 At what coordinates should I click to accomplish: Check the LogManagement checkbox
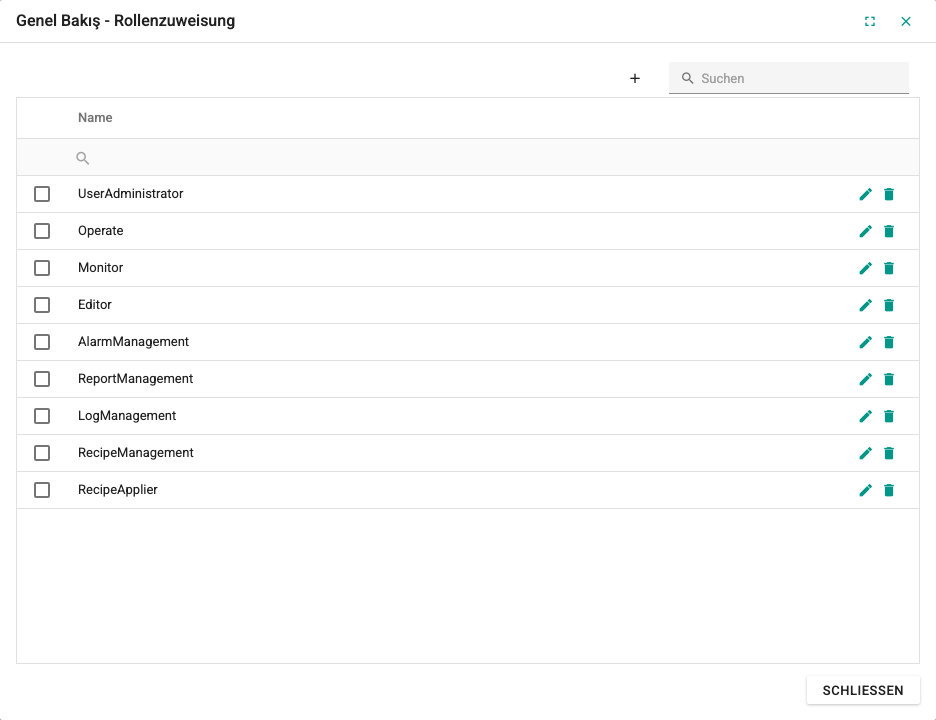[42, 416]
